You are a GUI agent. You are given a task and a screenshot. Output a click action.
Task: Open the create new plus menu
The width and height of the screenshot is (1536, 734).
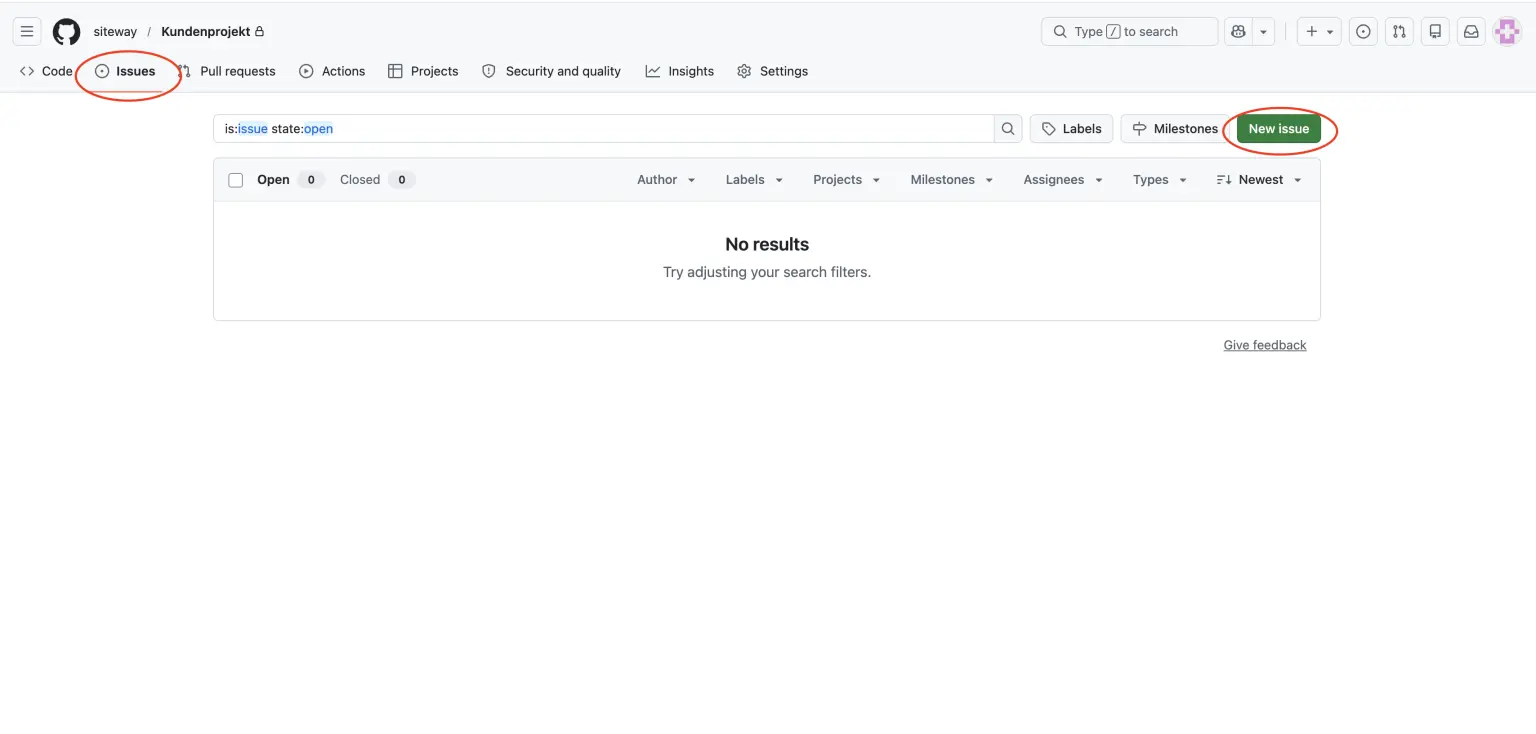tap(1319, 31)
